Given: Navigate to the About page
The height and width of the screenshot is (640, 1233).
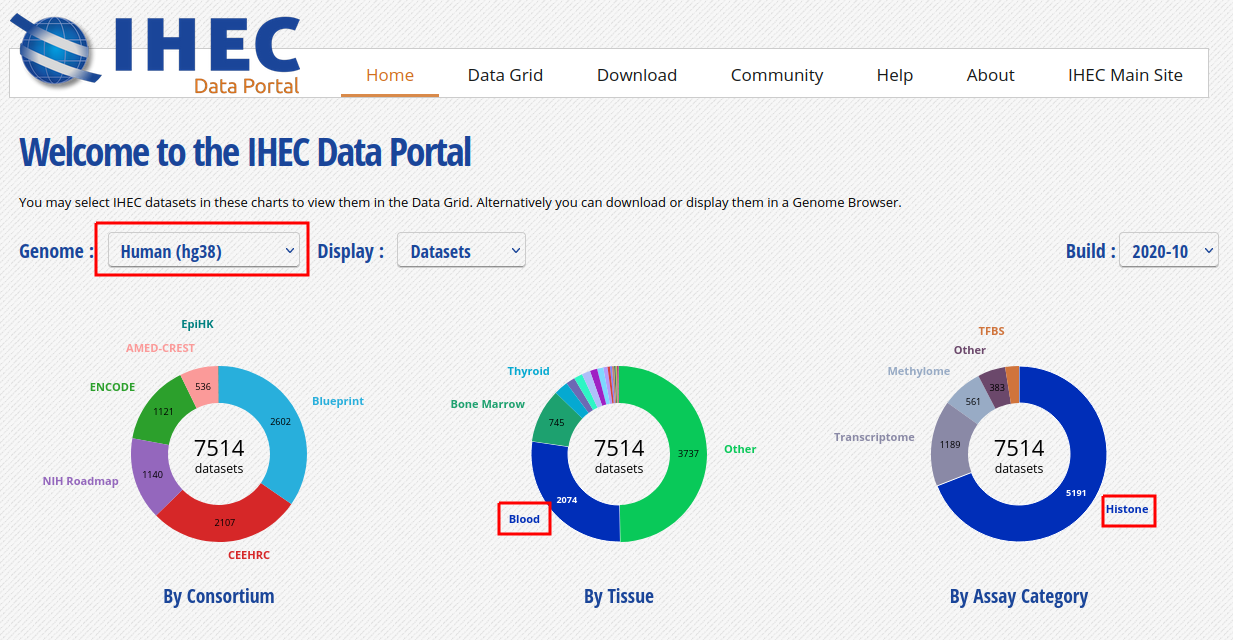Looking at the screenshot, I should (990, 75).
